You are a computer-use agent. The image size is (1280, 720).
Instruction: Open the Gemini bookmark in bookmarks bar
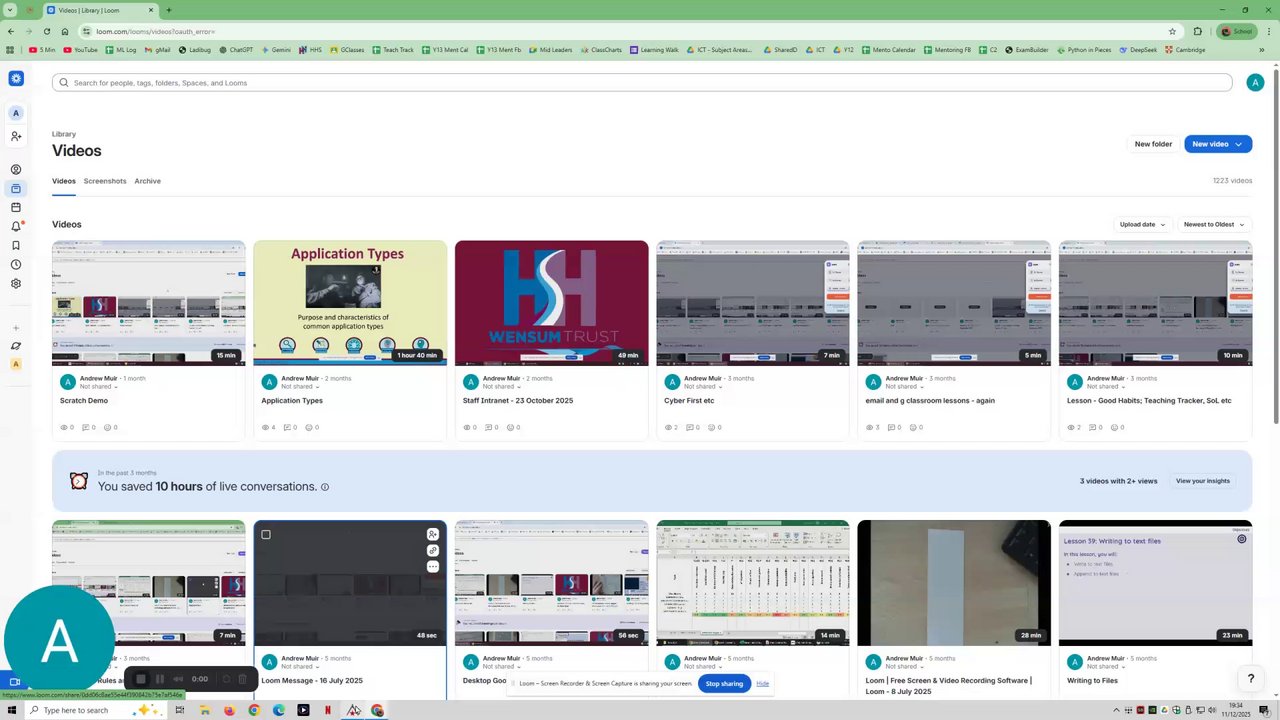(x=275, y=50)
